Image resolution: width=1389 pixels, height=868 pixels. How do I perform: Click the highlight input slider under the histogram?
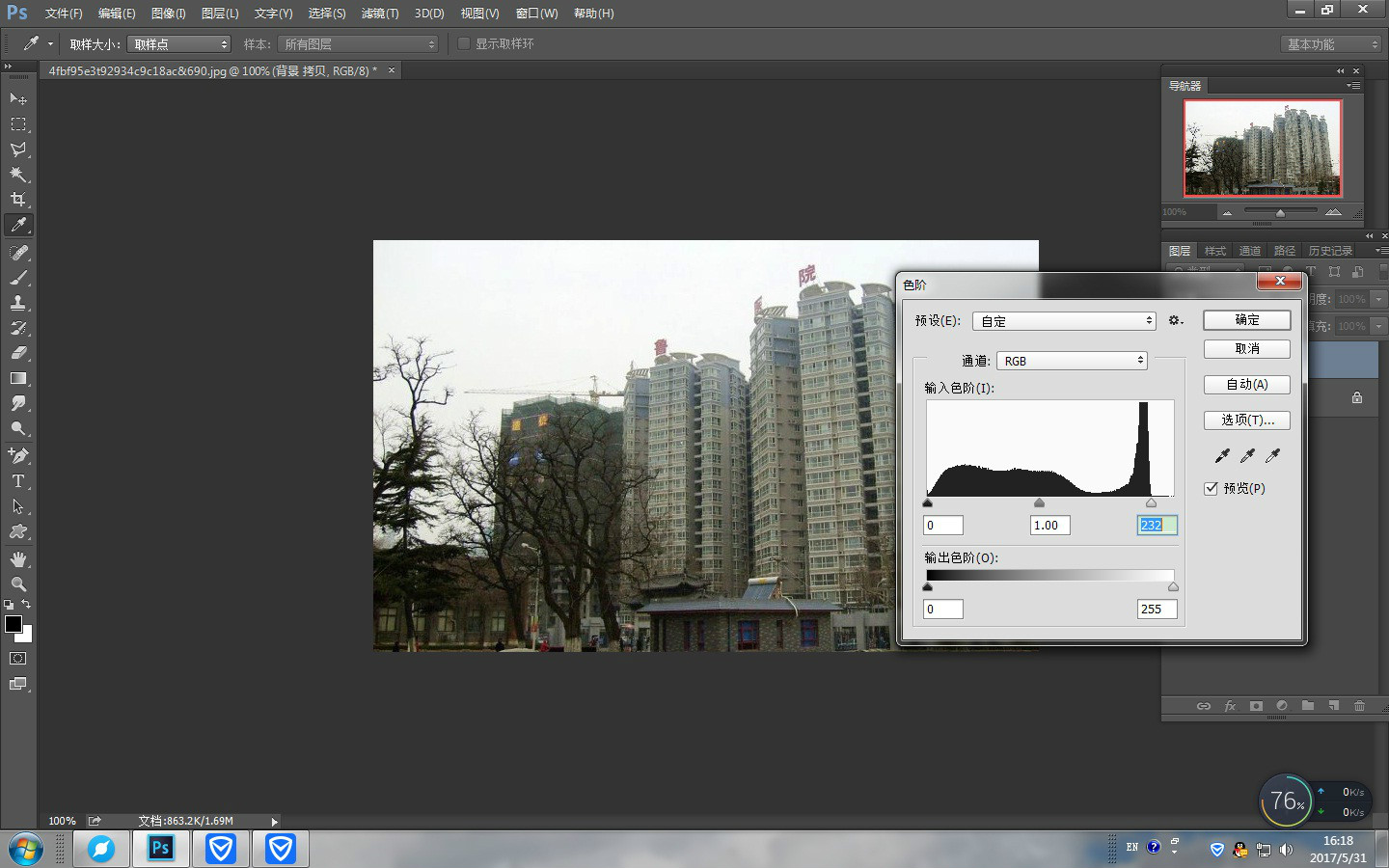pos(1150,502)
